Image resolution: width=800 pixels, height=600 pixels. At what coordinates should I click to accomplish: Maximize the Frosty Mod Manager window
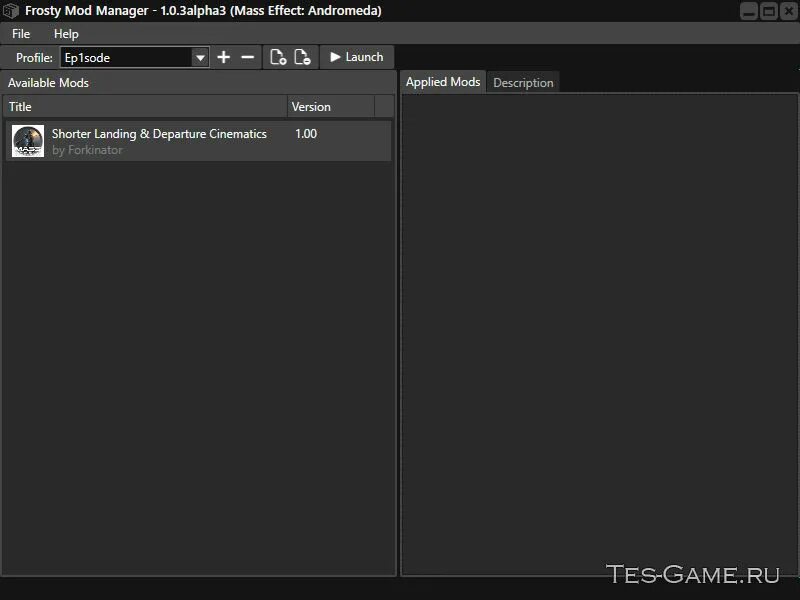(x=768, y=11)
